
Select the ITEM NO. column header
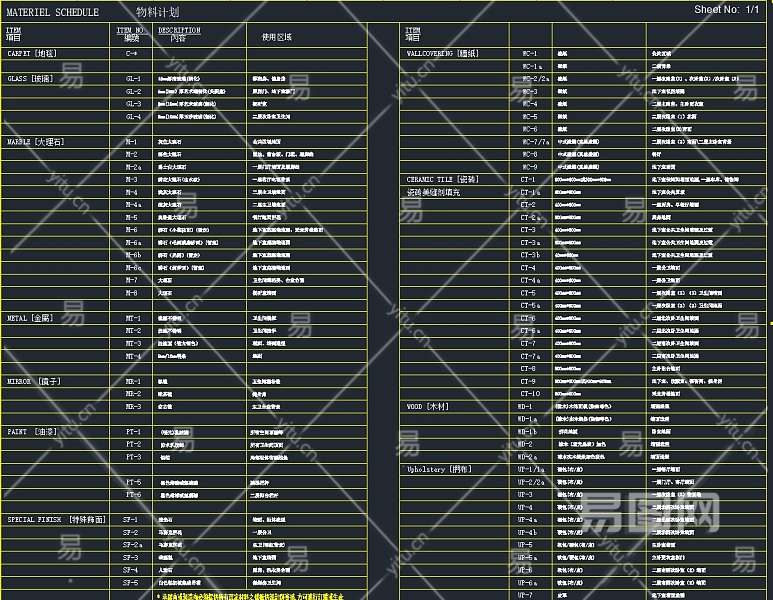point(131,33)
